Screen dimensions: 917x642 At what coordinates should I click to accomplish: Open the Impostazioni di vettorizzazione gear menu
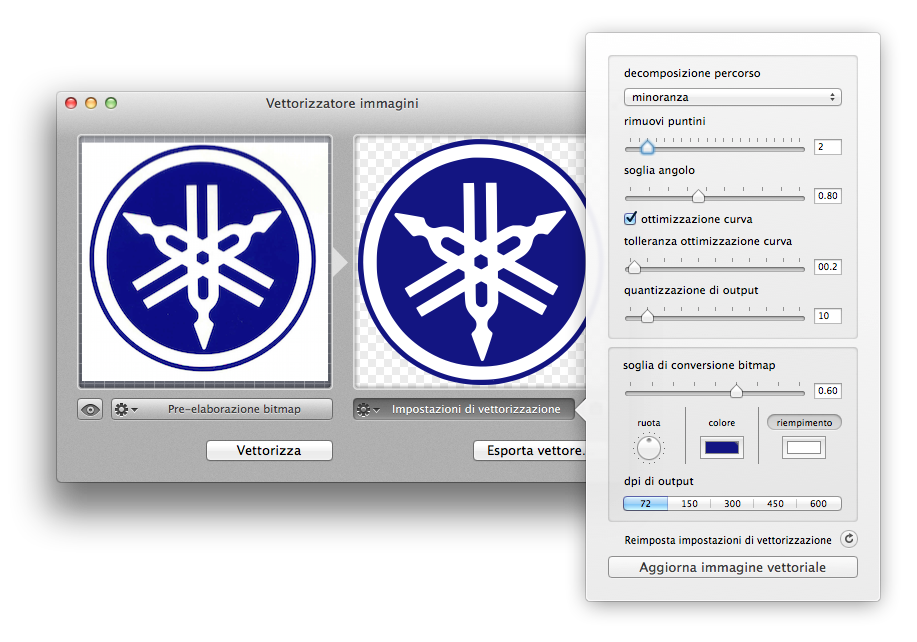pyautogui.click(x=368, y=409)
